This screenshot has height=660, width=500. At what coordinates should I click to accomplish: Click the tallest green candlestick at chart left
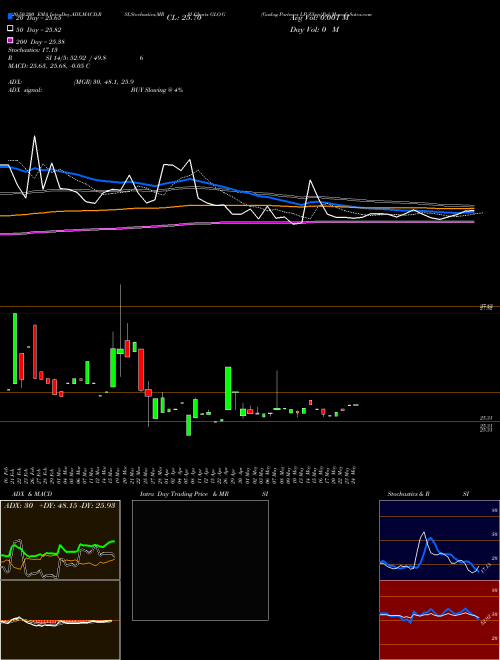click(x=15, y=348)
